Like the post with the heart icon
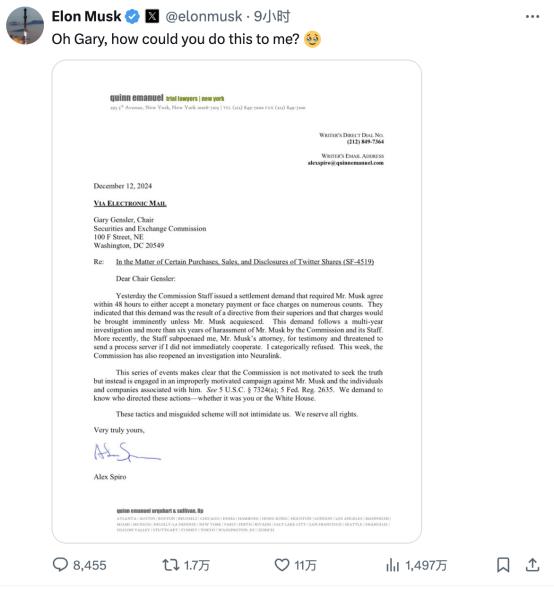Screen dimensions: 554x589 tap(282, 565)
